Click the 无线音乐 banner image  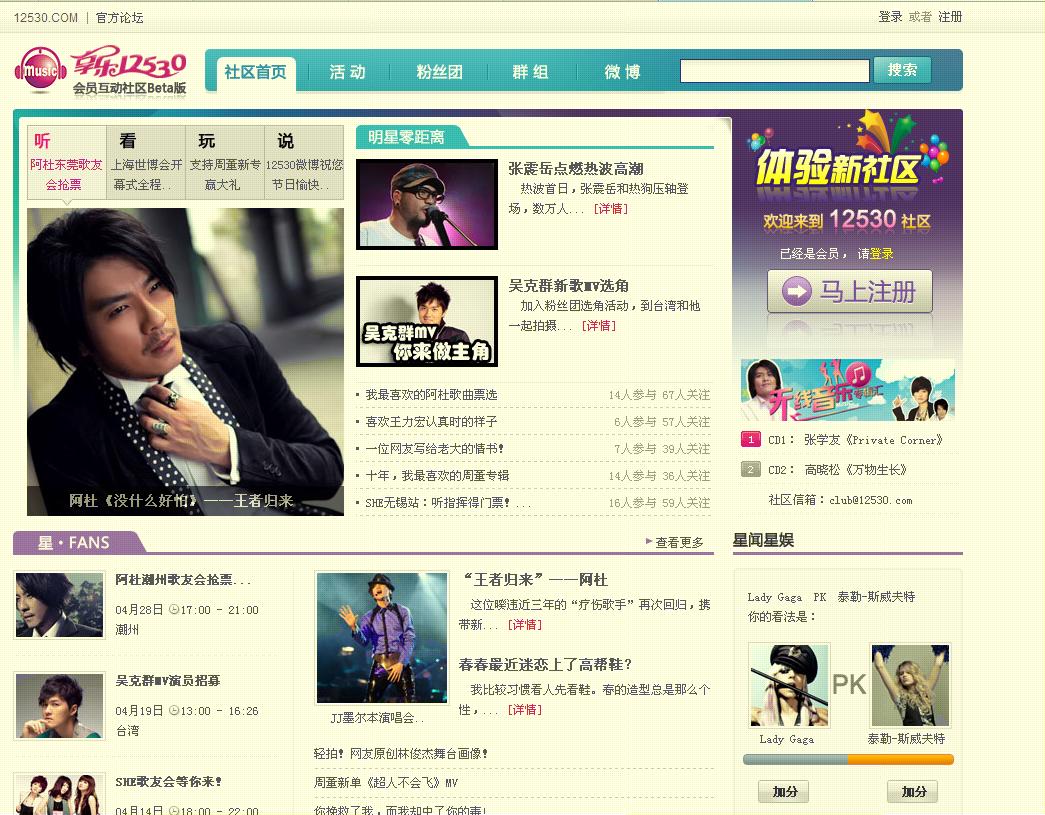pos(848,390)
